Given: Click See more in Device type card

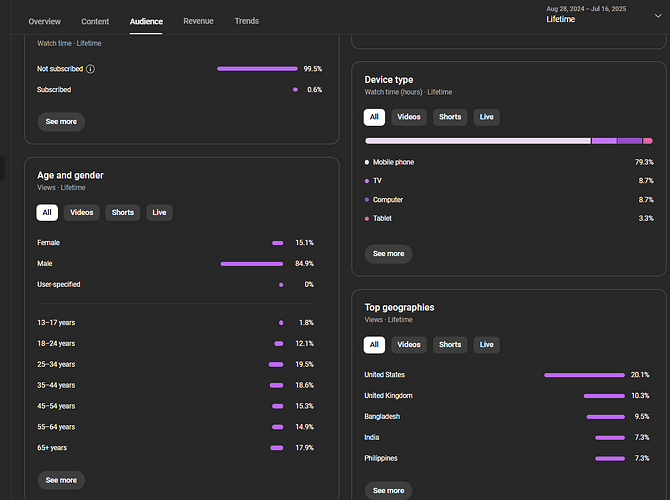Looking at the screenshot, I should (x=388, y=254).
